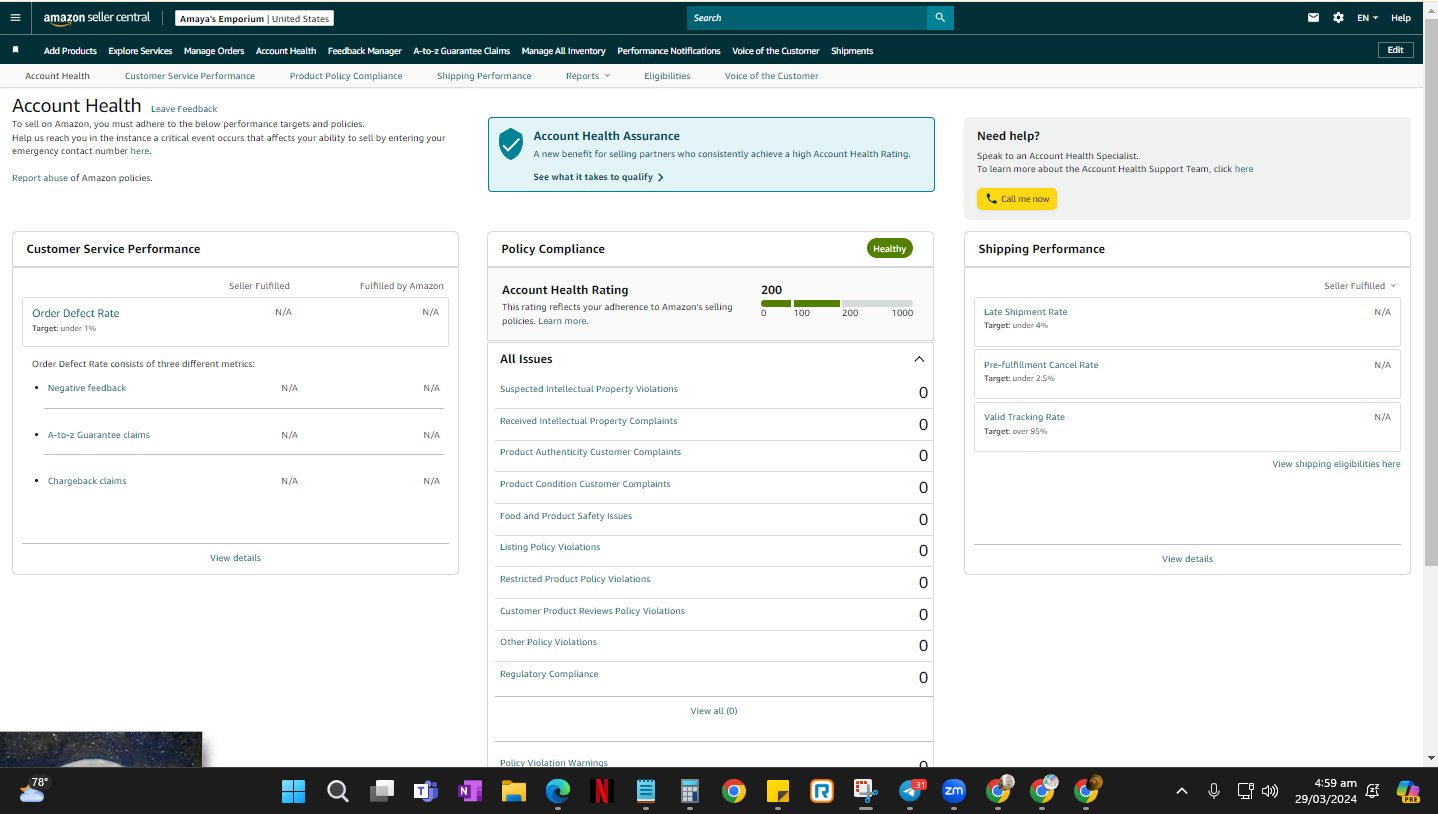The image size is (1438, 814).
Task: Click View details under Customer Service Performance
Action: (x=236, y=558)
